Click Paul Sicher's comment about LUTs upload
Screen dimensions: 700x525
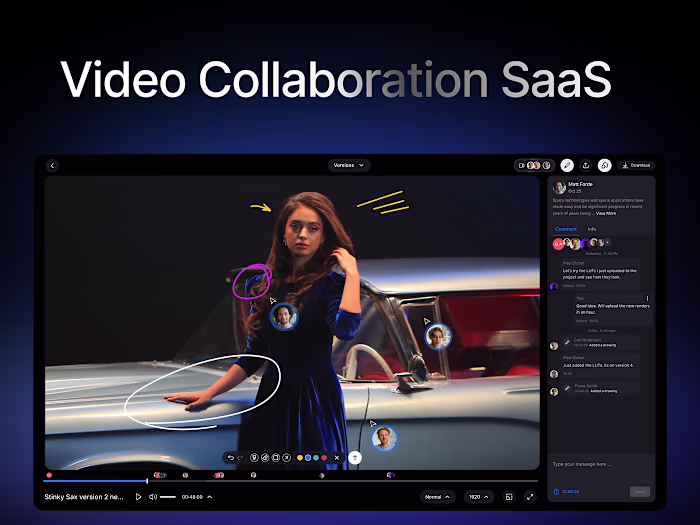[600, 274]
